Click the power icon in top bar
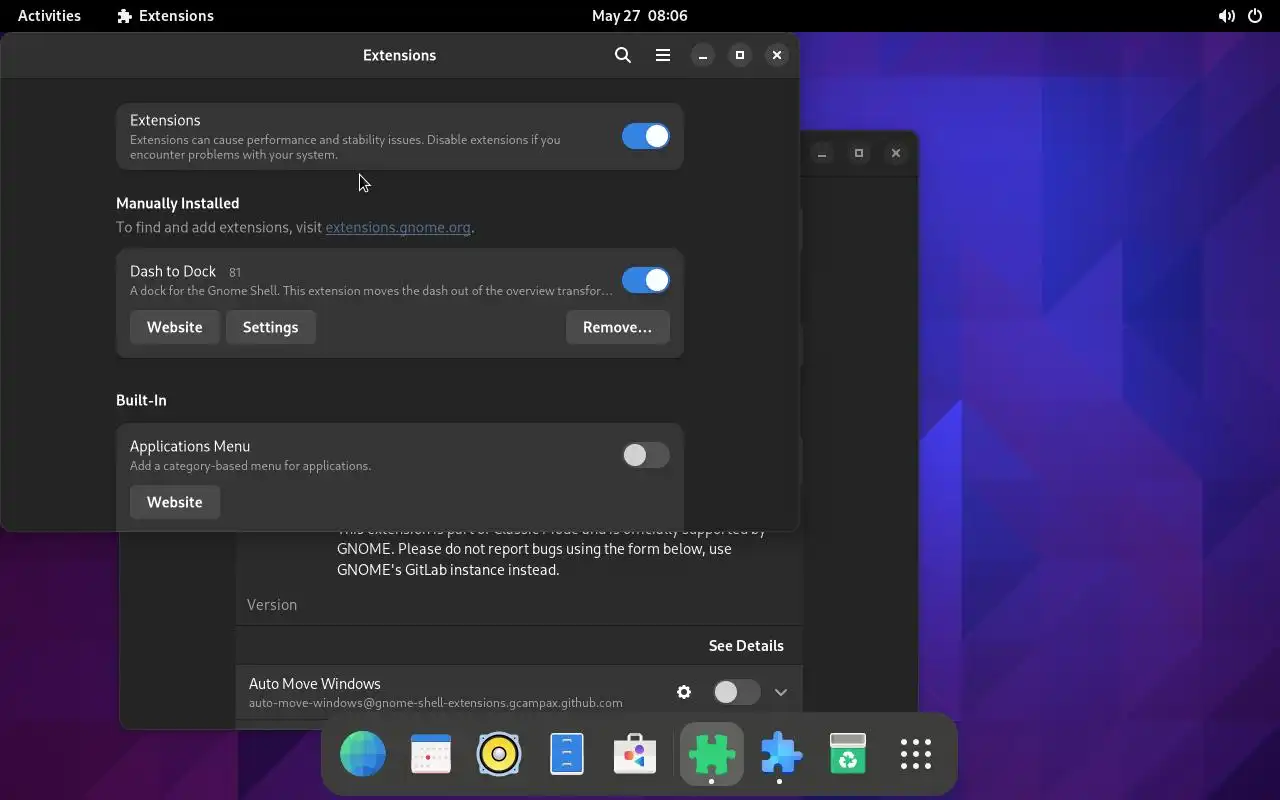Viewport: 1280px width, 800px height. pos(1256,16)
